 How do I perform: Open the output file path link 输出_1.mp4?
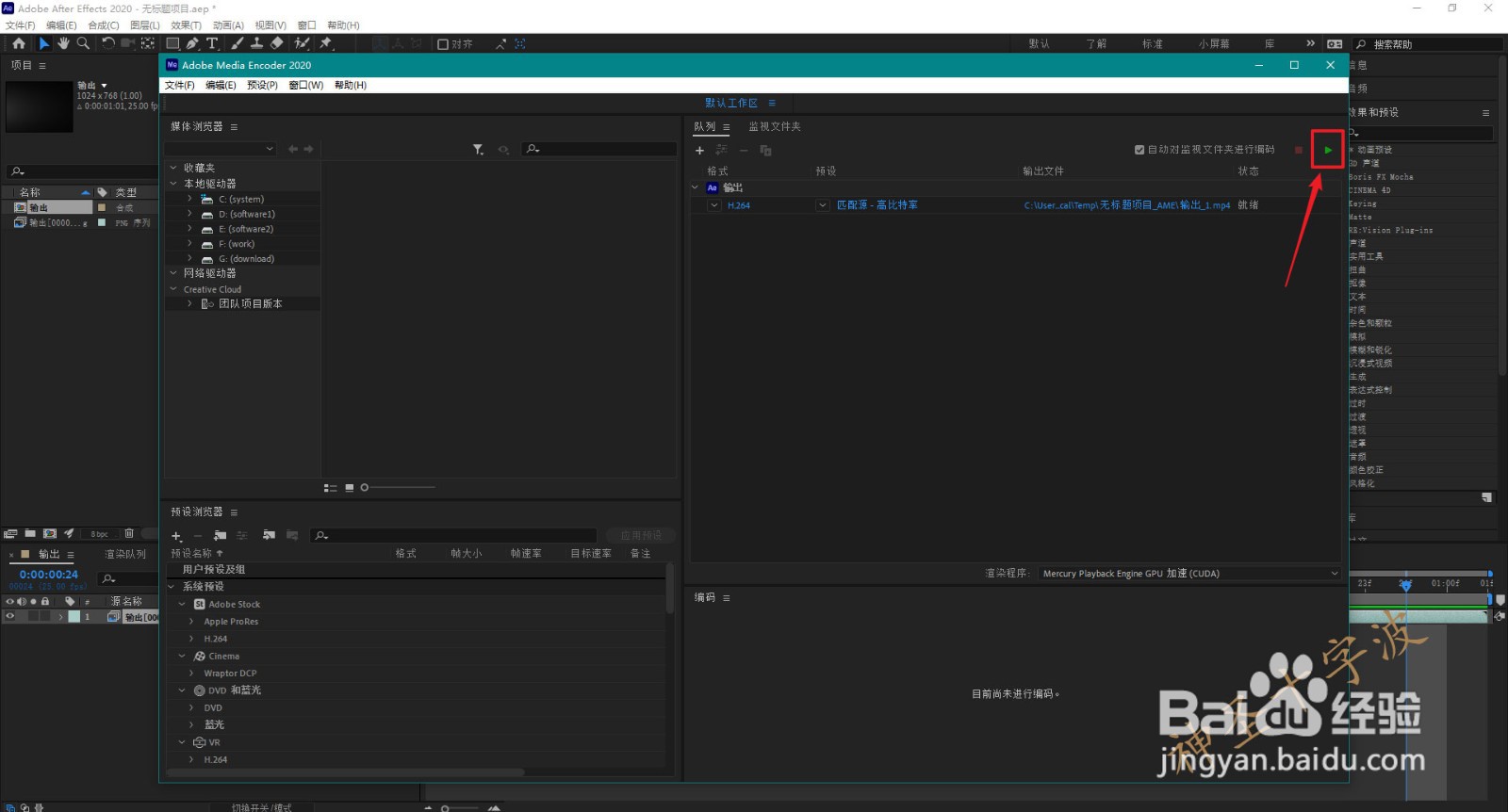tap(1127, 205)
